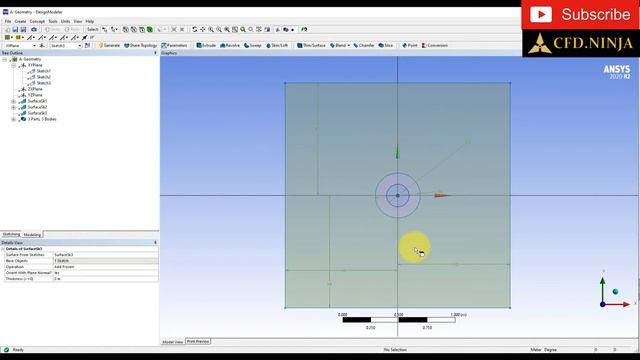Select YZPlane in the tree outline
The height and width of the screenshot is (360, 640).
[35, 95]
